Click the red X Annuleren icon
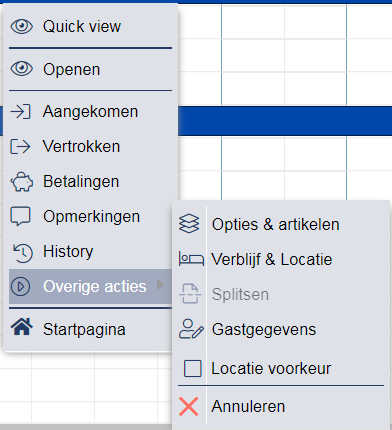This screenshot has width=392, height=430. point(189,406)
